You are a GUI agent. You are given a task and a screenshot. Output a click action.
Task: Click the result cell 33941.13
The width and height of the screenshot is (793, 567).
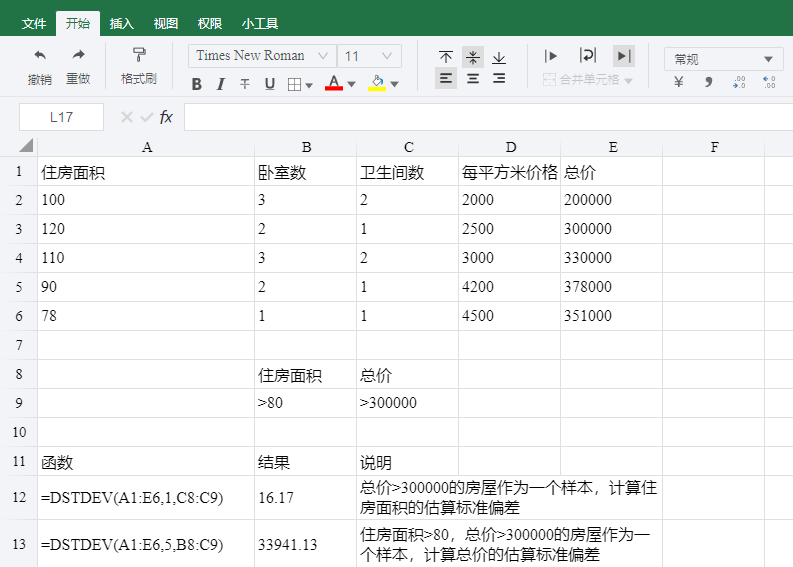[x=305, y=544]
